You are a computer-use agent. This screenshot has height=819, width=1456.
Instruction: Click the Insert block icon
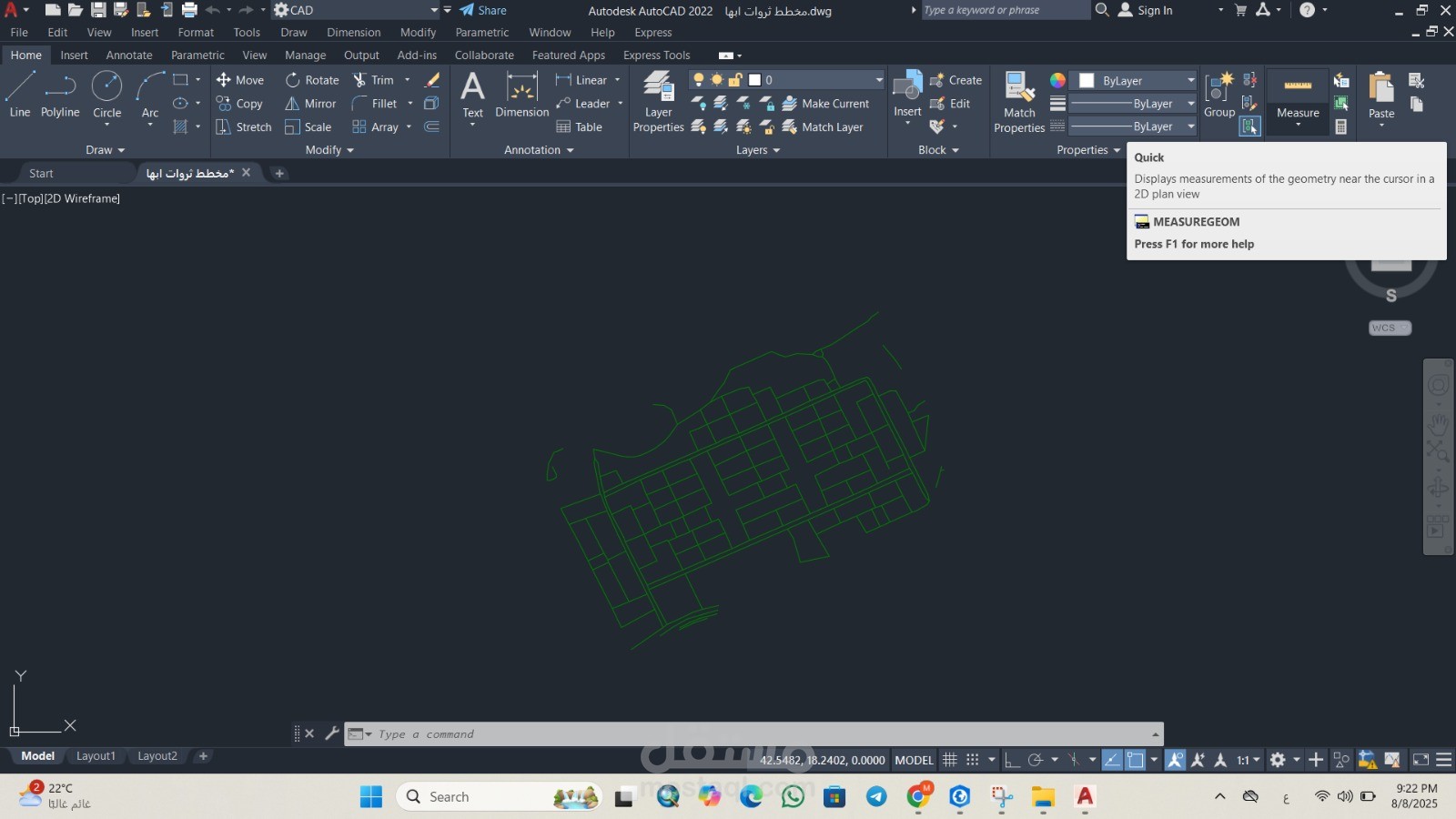point(907,95)
